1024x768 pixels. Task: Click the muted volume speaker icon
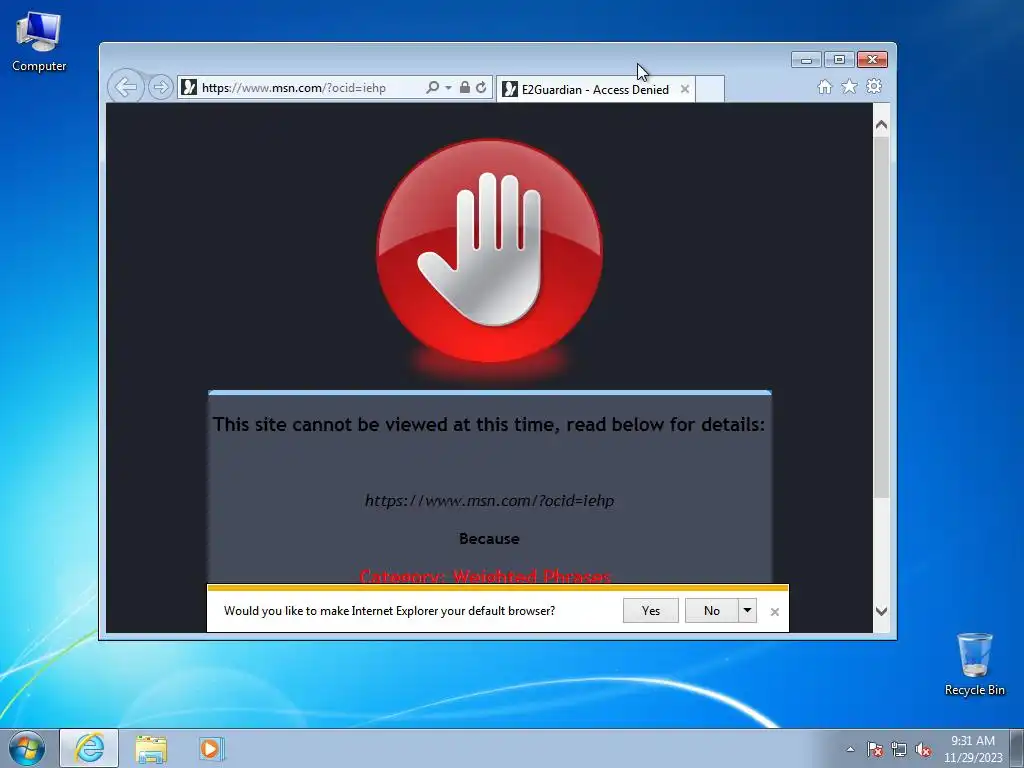click(x=923, y=749)
